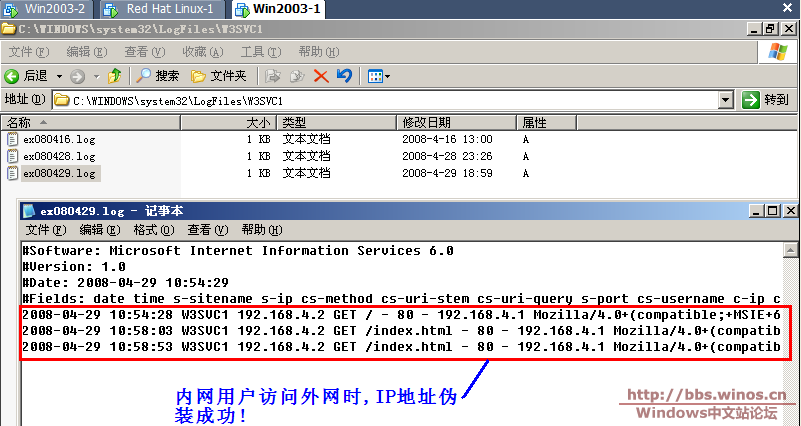Open the 工具(T) tools menu
This screenshot has width=801, height=426.
point(261,52)
